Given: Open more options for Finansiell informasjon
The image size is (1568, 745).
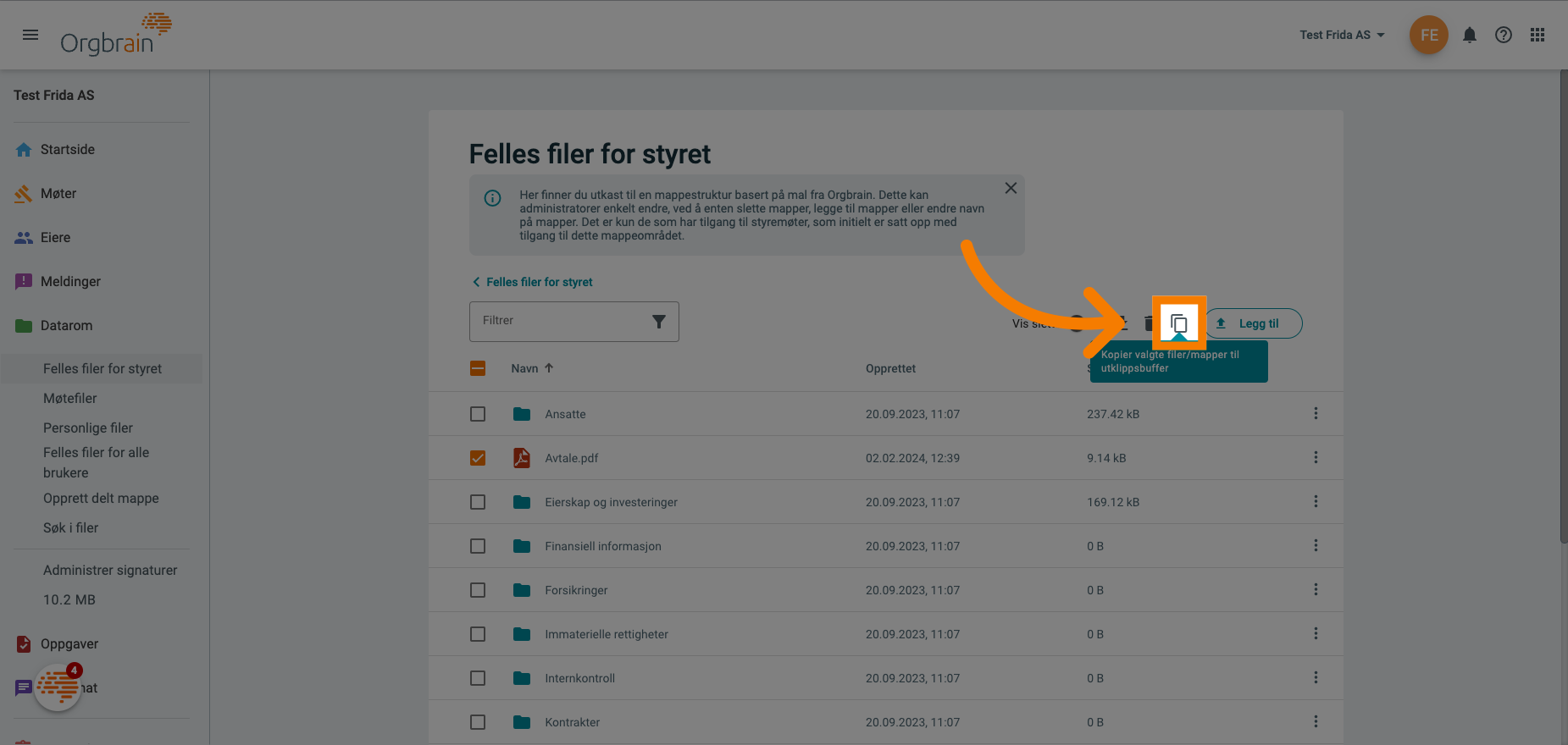Looking at the screenshot, I should (x=1316, y=545).
